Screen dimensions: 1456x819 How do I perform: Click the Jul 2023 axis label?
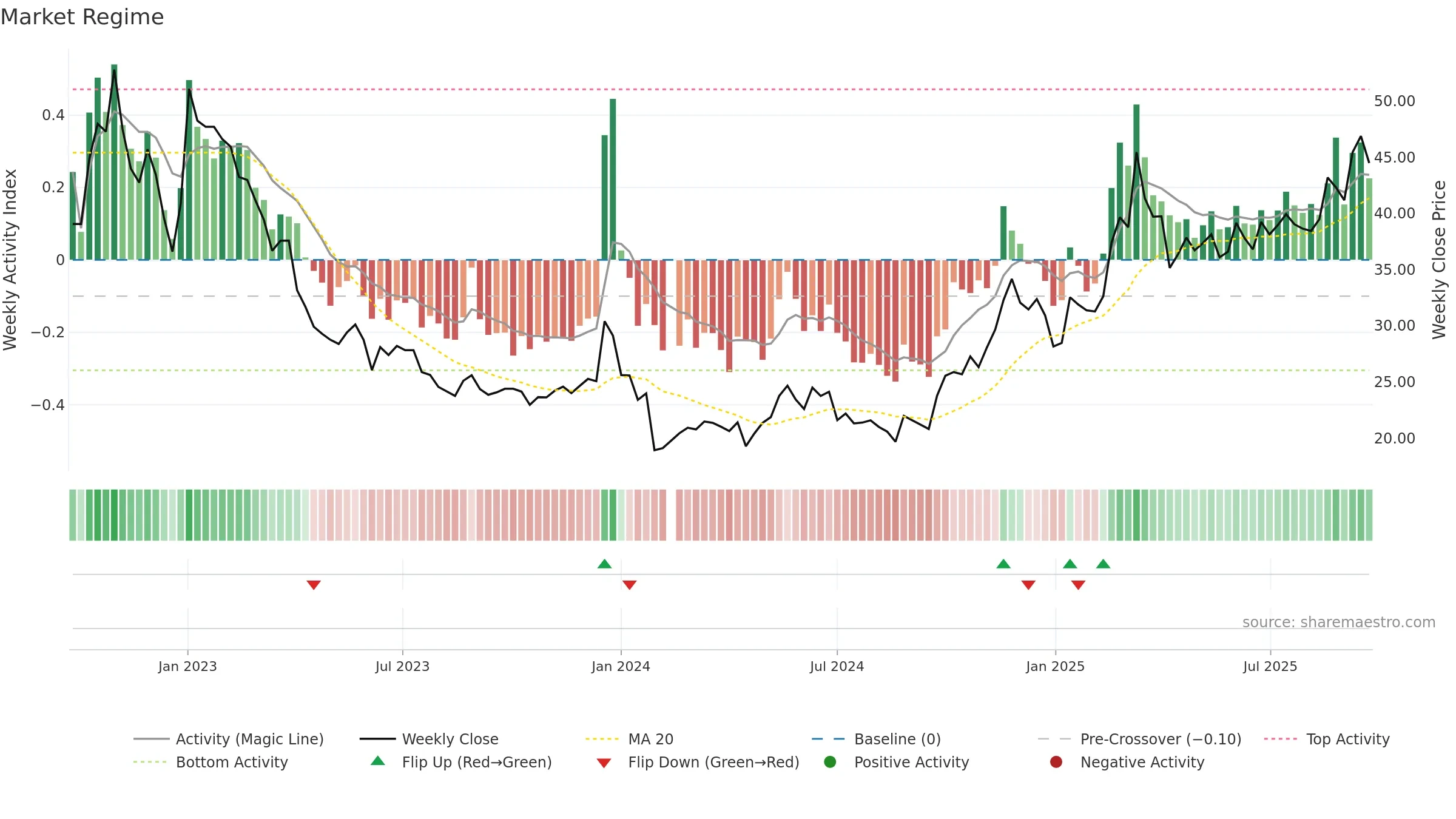402,666
